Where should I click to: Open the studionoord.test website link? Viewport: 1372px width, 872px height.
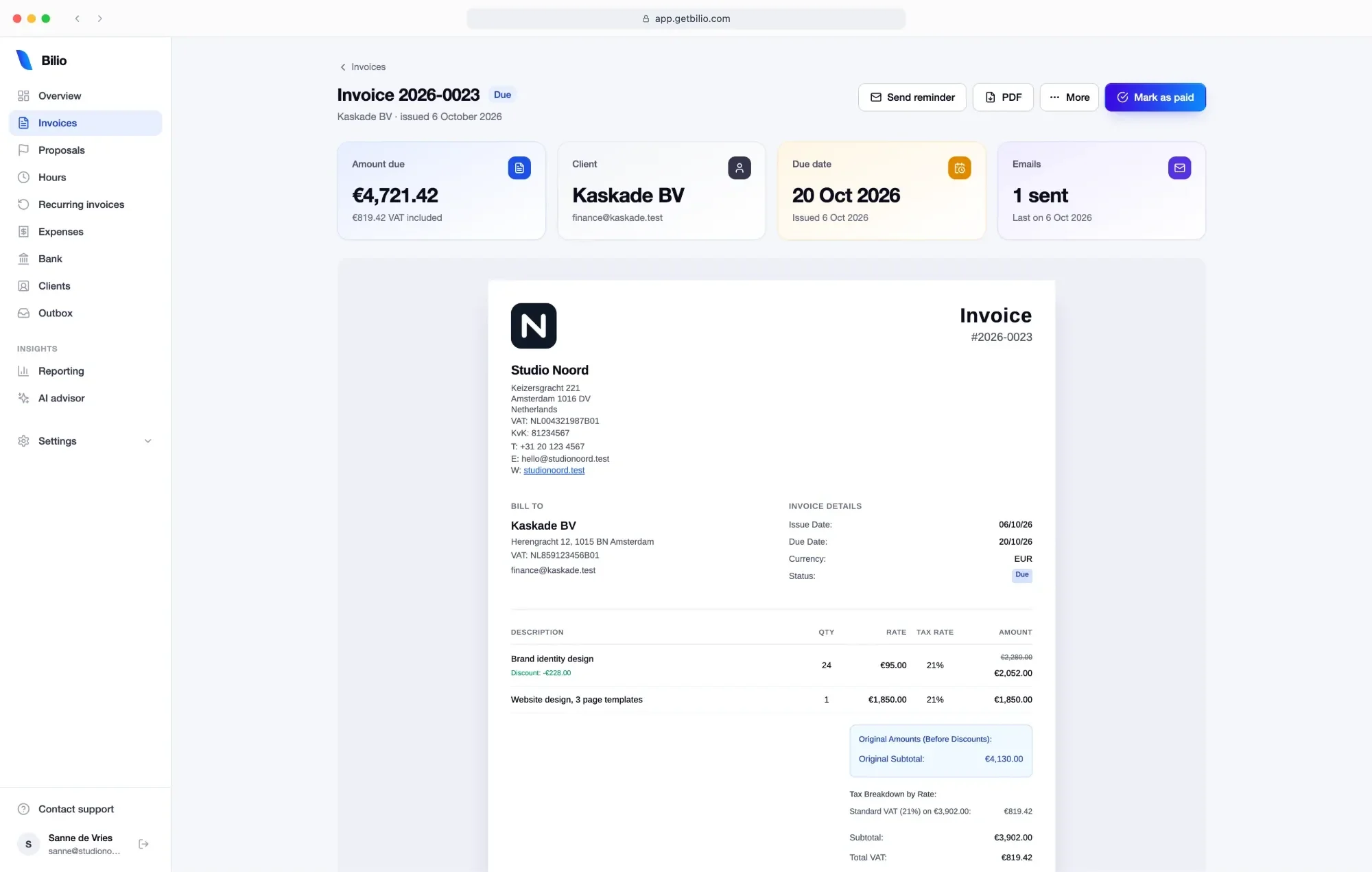pyautogui.click(x=554, y=471)
